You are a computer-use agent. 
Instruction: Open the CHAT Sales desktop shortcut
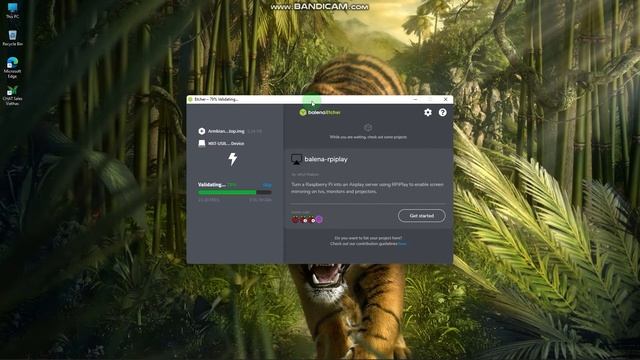(x=12, y=96)
